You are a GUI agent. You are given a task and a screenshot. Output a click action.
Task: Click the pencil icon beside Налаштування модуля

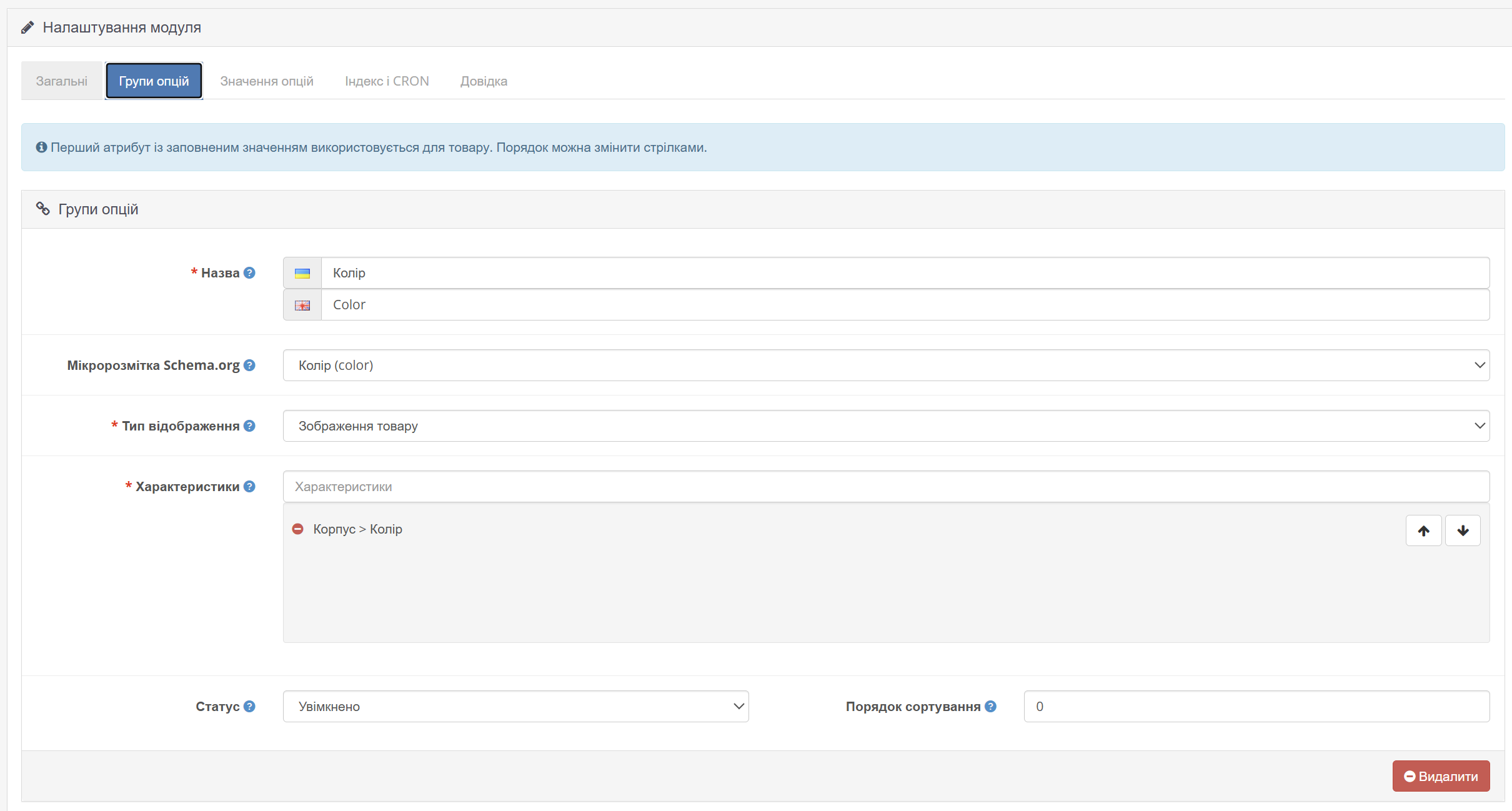tap(27, 27)
